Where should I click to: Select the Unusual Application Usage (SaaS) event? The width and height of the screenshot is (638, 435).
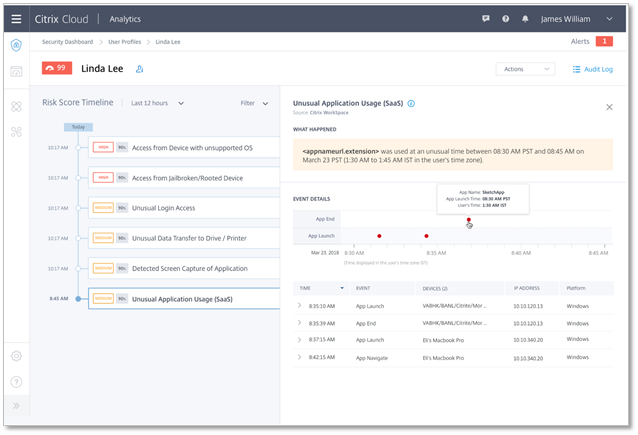pyautogui.click(x=184, y=299)
